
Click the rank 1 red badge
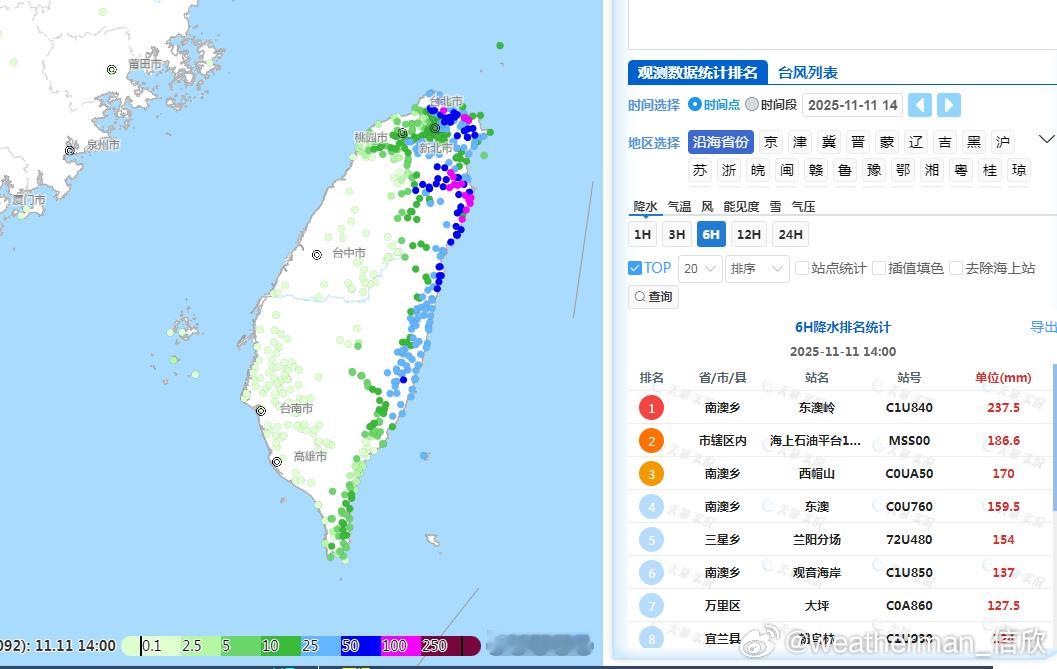tap(651, 408)
